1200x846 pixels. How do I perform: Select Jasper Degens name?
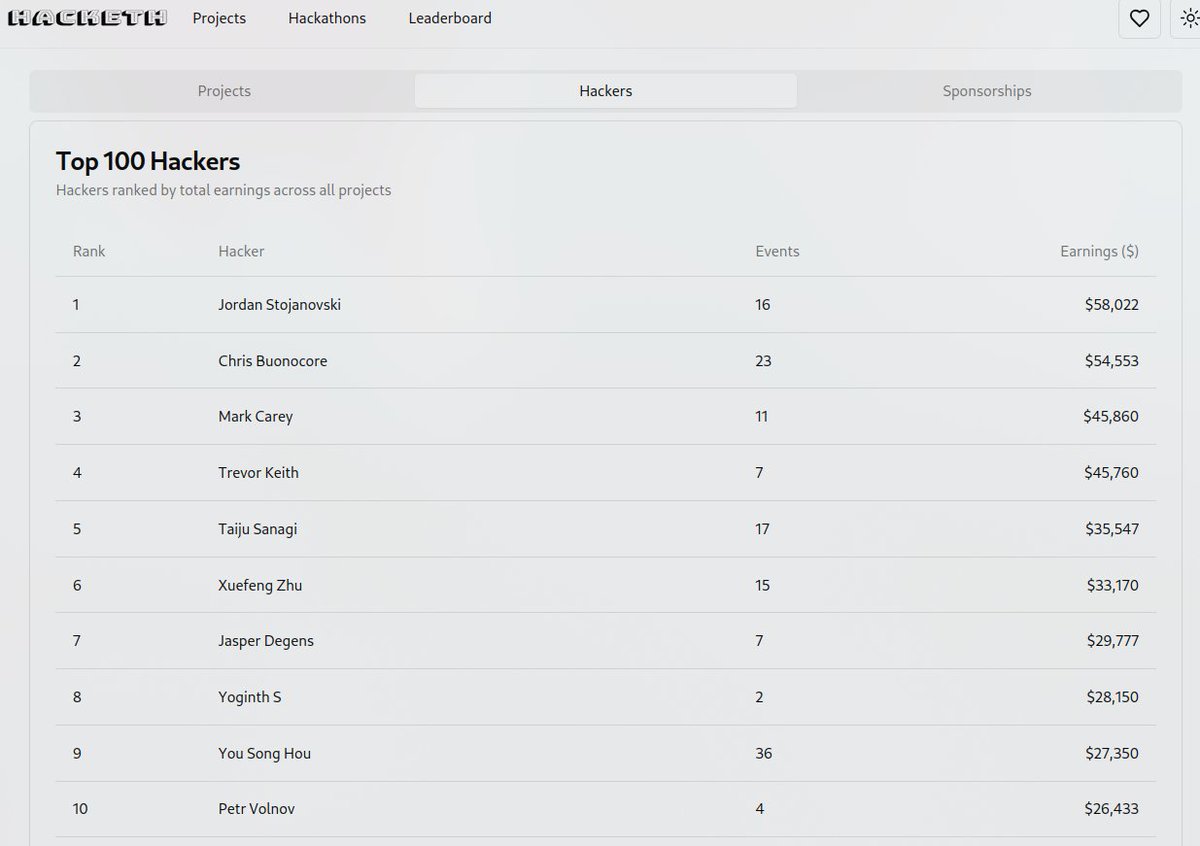pos(266,641)
